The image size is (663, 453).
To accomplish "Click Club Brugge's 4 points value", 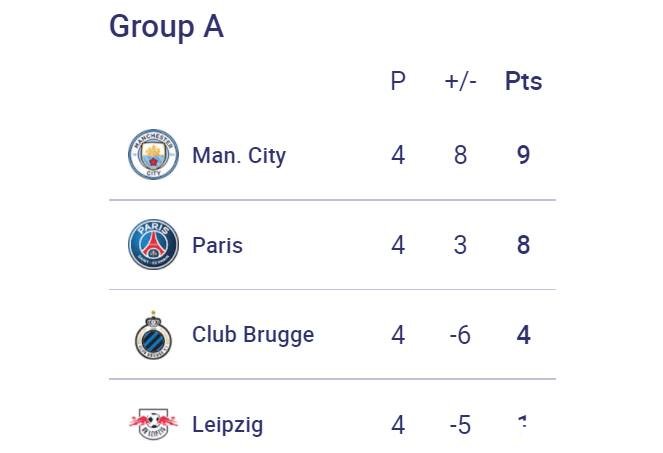I will 523,335.
